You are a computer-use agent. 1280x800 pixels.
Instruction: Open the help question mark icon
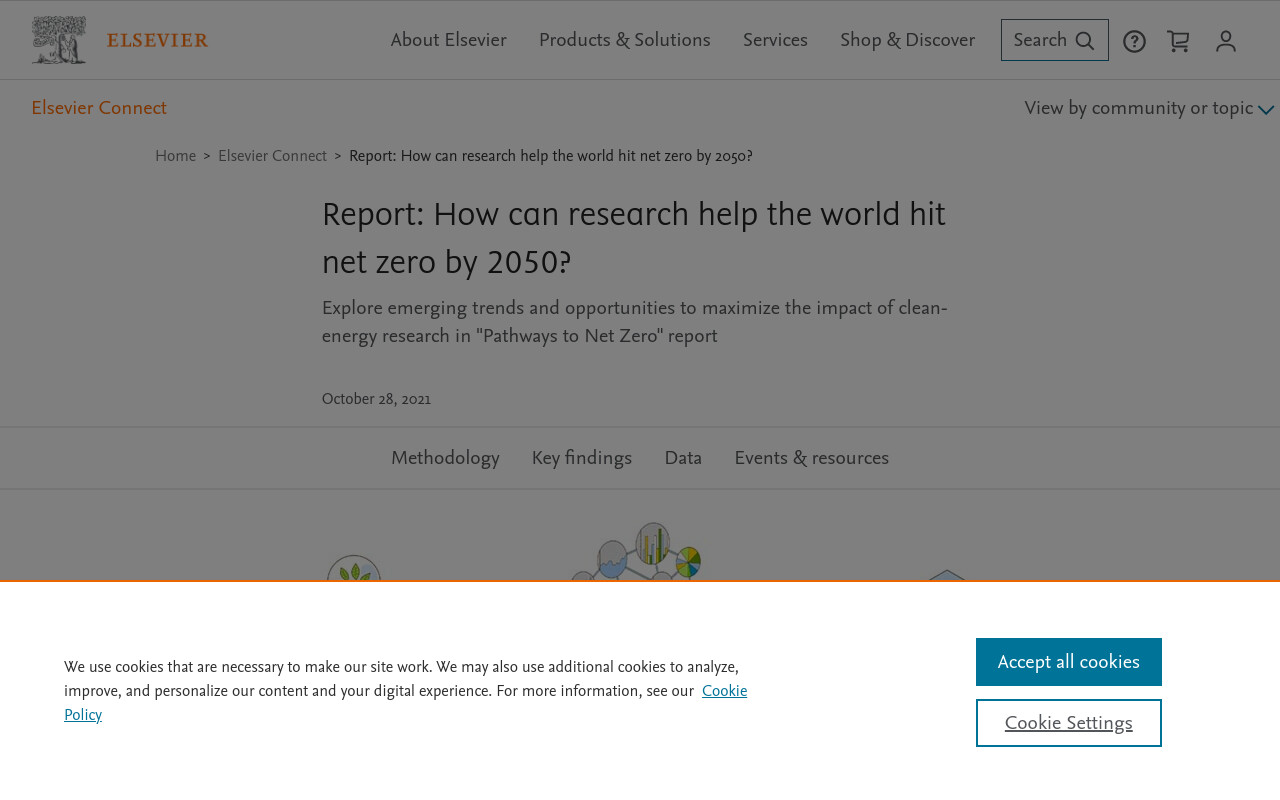(1134, 41)
